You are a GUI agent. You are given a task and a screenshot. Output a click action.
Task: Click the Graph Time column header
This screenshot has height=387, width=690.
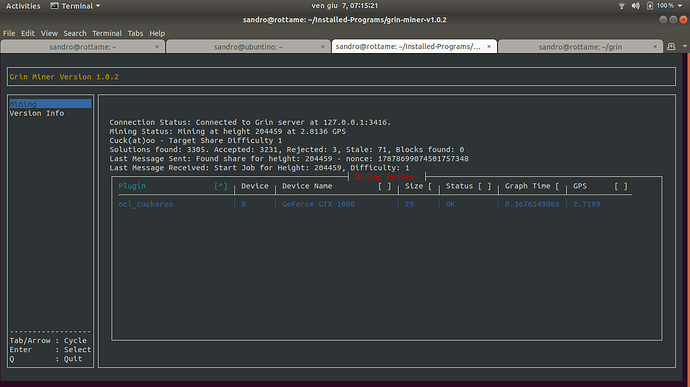tap(527, 186)
